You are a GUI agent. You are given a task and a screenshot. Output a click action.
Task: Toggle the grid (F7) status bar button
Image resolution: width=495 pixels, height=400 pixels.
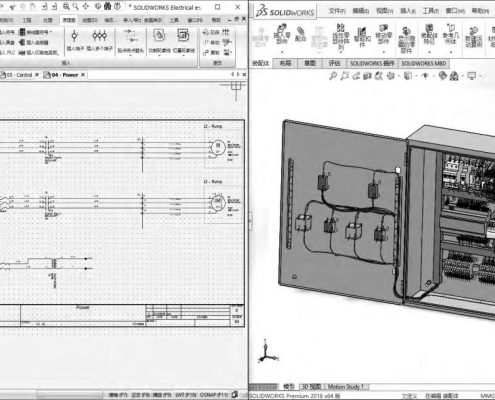click(x=118, y=395)
